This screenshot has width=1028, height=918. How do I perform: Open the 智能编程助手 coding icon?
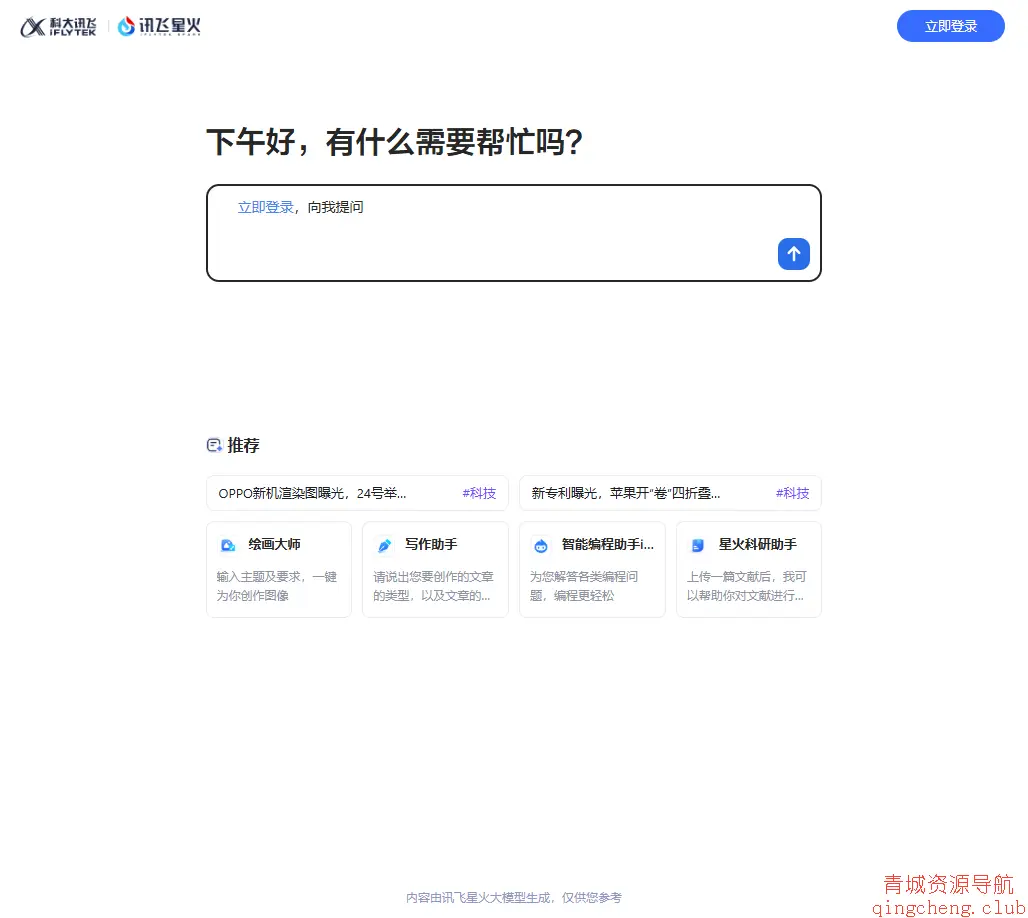click(540, 544)
